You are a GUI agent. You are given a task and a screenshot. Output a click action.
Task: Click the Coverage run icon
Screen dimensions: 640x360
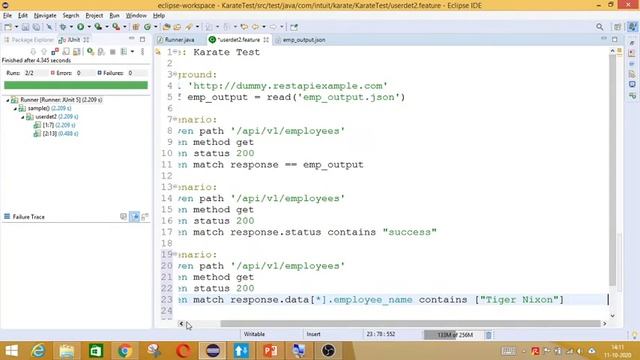[x=98, y=27]
